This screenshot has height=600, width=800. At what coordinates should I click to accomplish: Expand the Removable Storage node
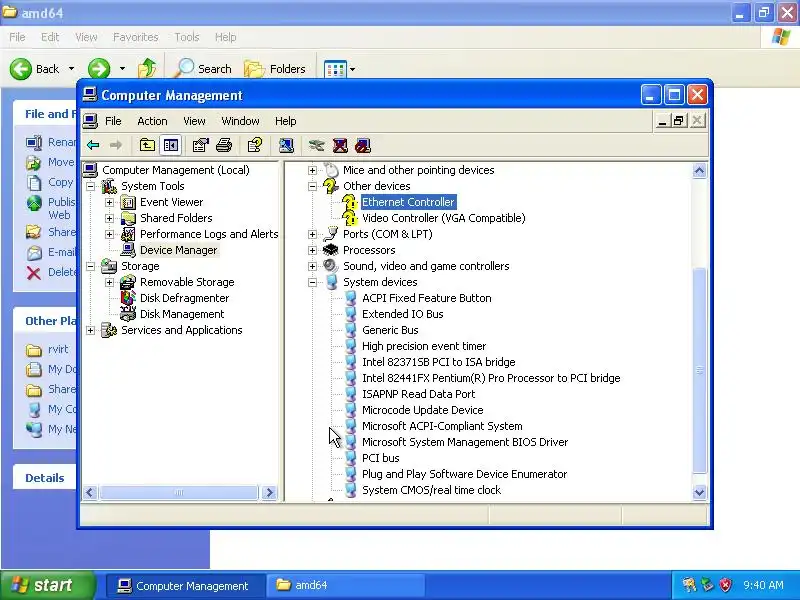tap(109, 282)
